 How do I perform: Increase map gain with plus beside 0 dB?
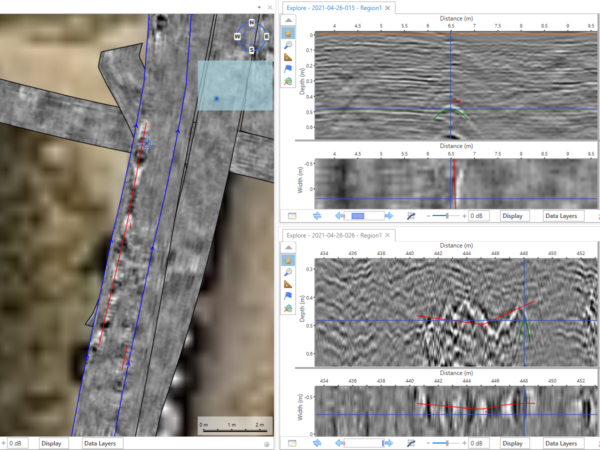coord(3,443)
